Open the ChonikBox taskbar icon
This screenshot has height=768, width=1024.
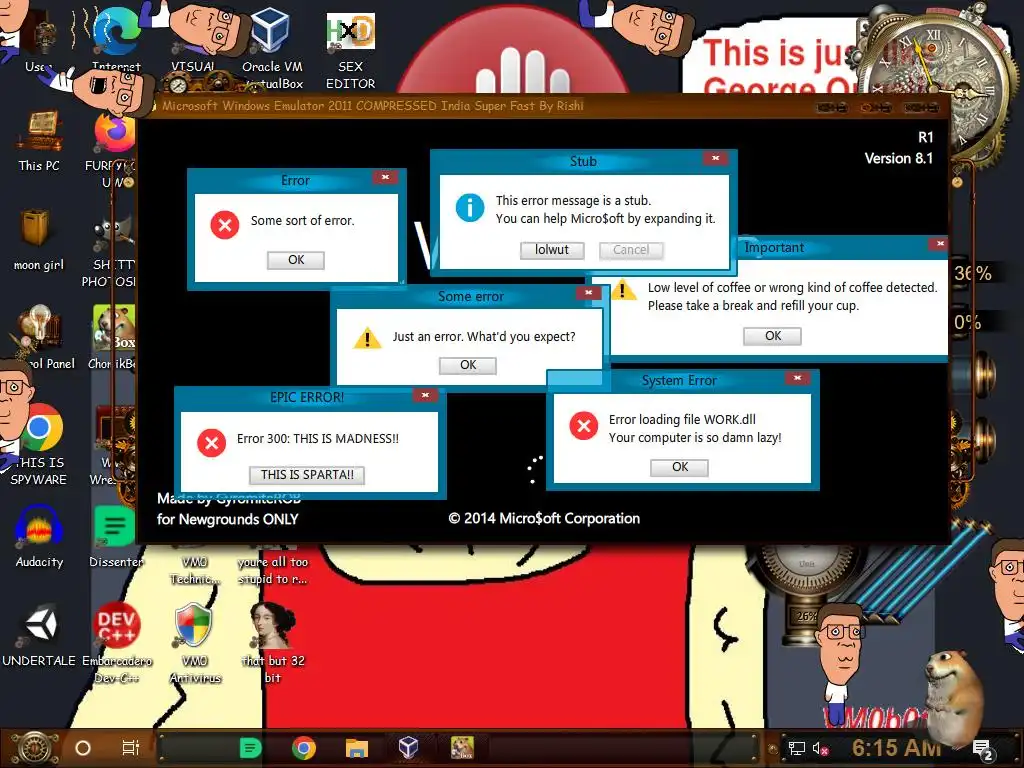tap(462, 748)
